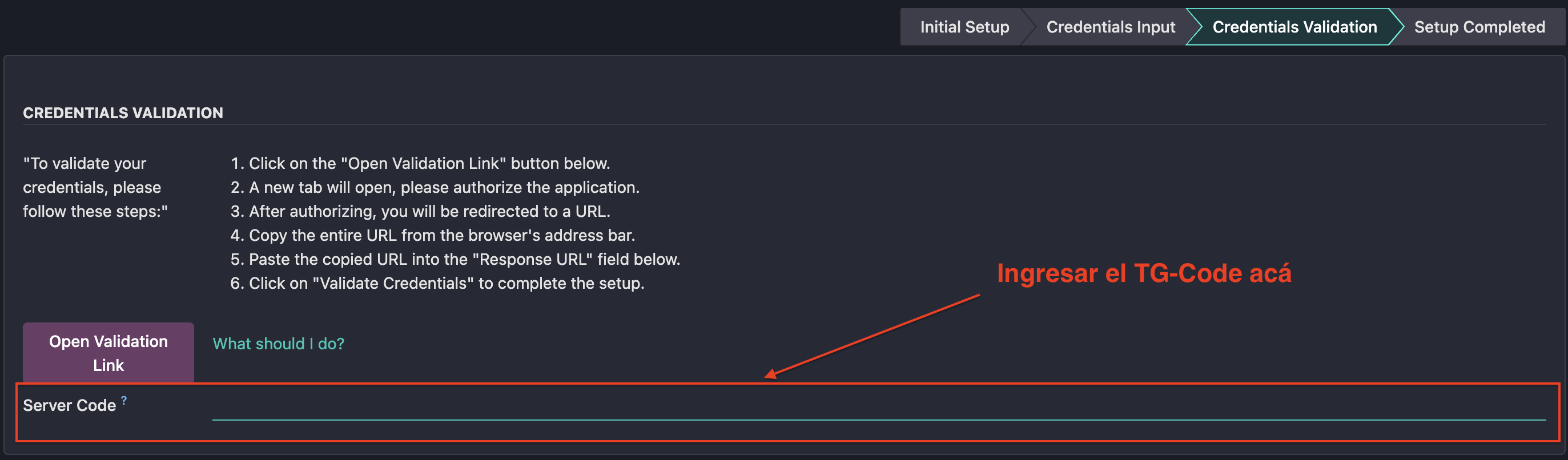Switch to the Credentials Input step
This screenshot has width=1568, height=460.
(1110, 27)
